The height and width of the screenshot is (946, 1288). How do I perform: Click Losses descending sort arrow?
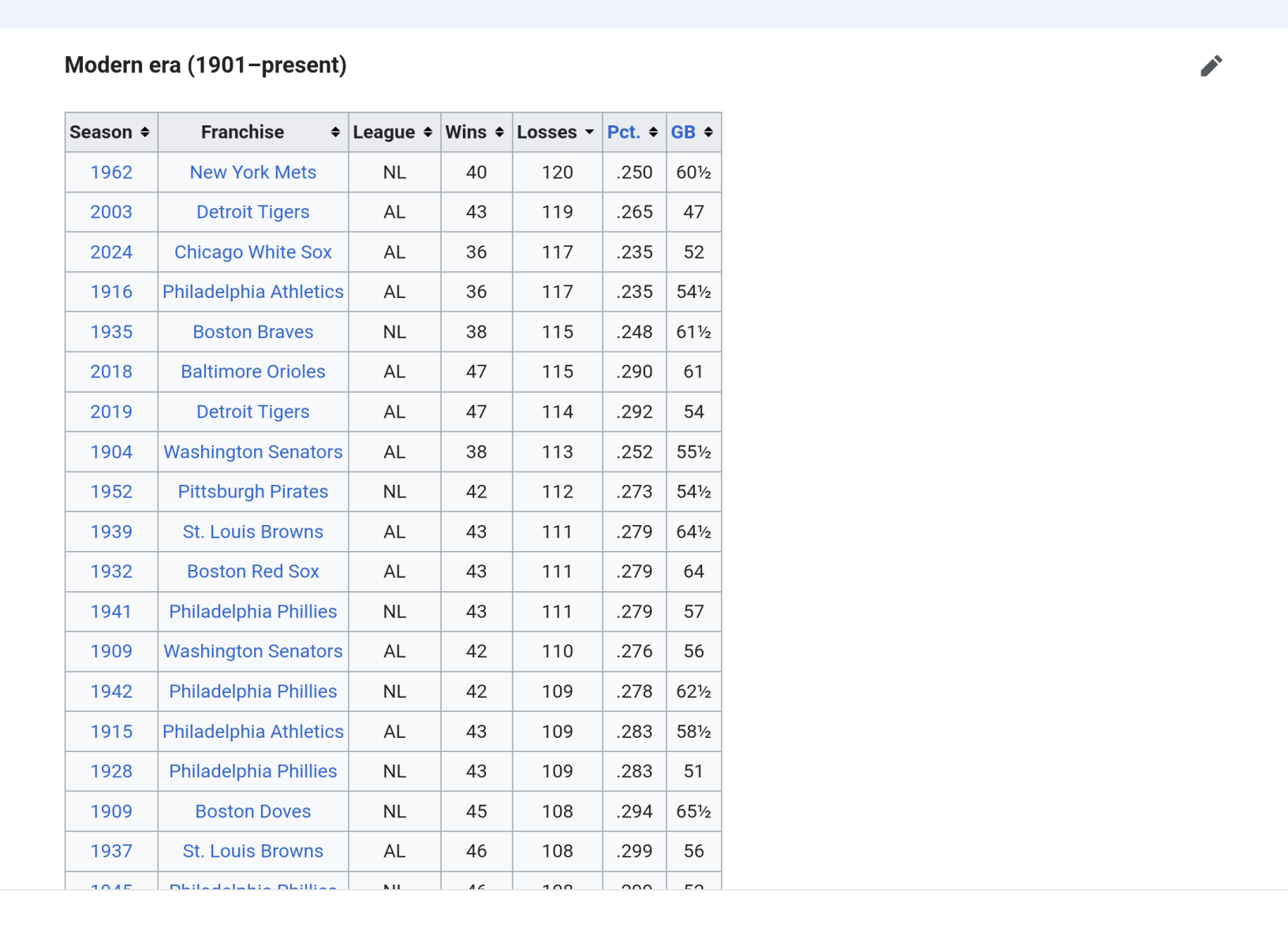[x=589, y=132]
